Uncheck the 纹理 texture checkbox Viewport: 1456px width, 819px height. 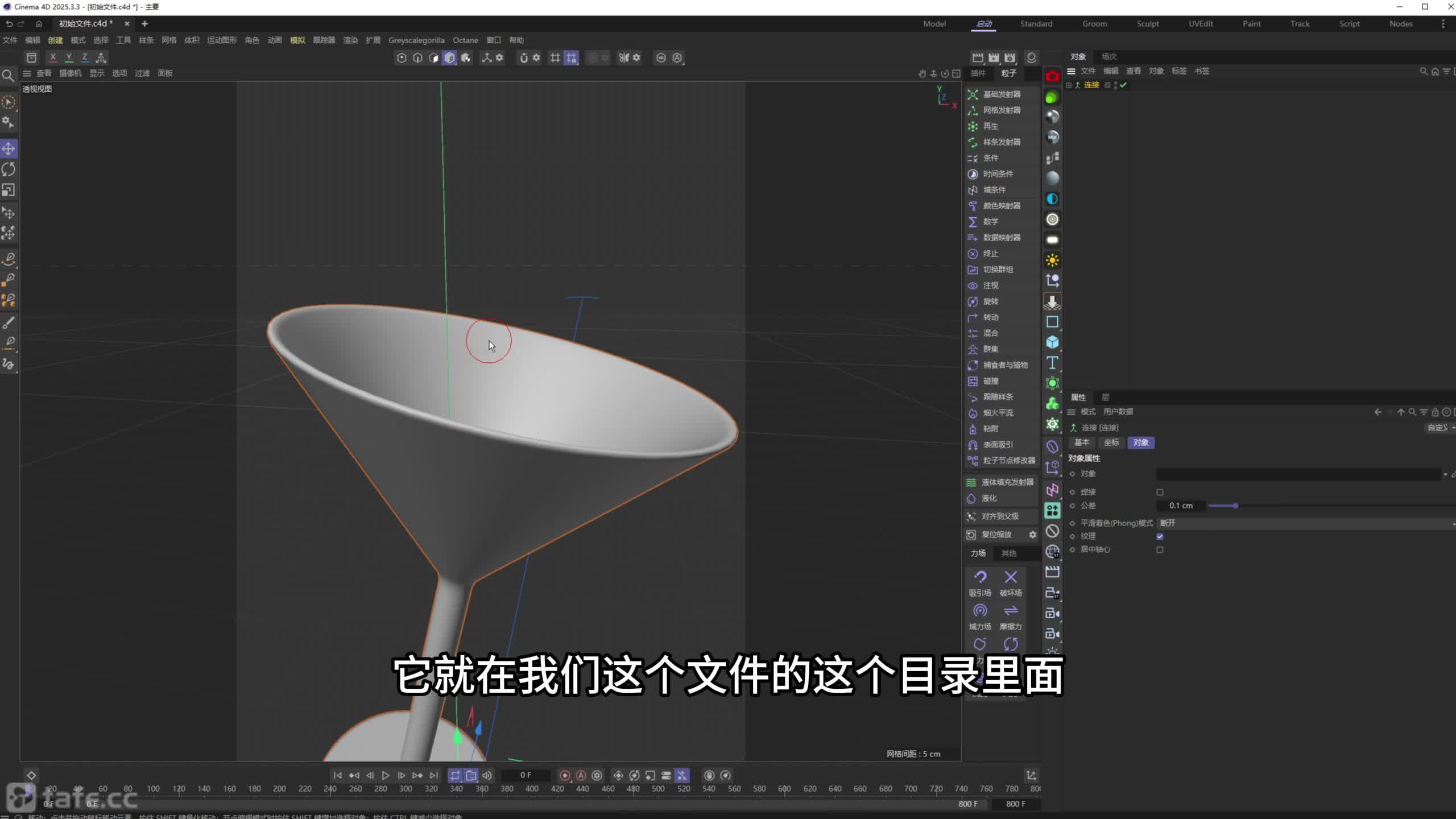pos(1160,536)
